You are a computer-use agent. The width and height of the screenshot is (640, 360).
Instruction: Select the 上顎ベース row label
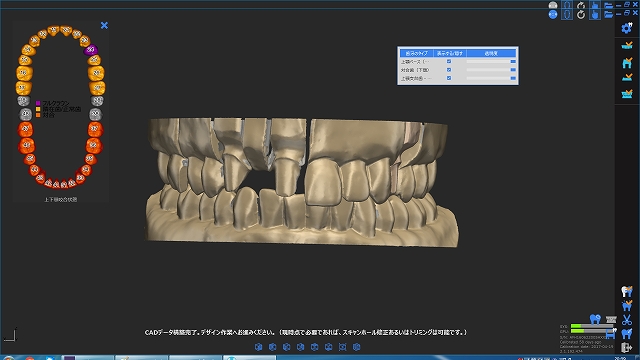[415, 62]
